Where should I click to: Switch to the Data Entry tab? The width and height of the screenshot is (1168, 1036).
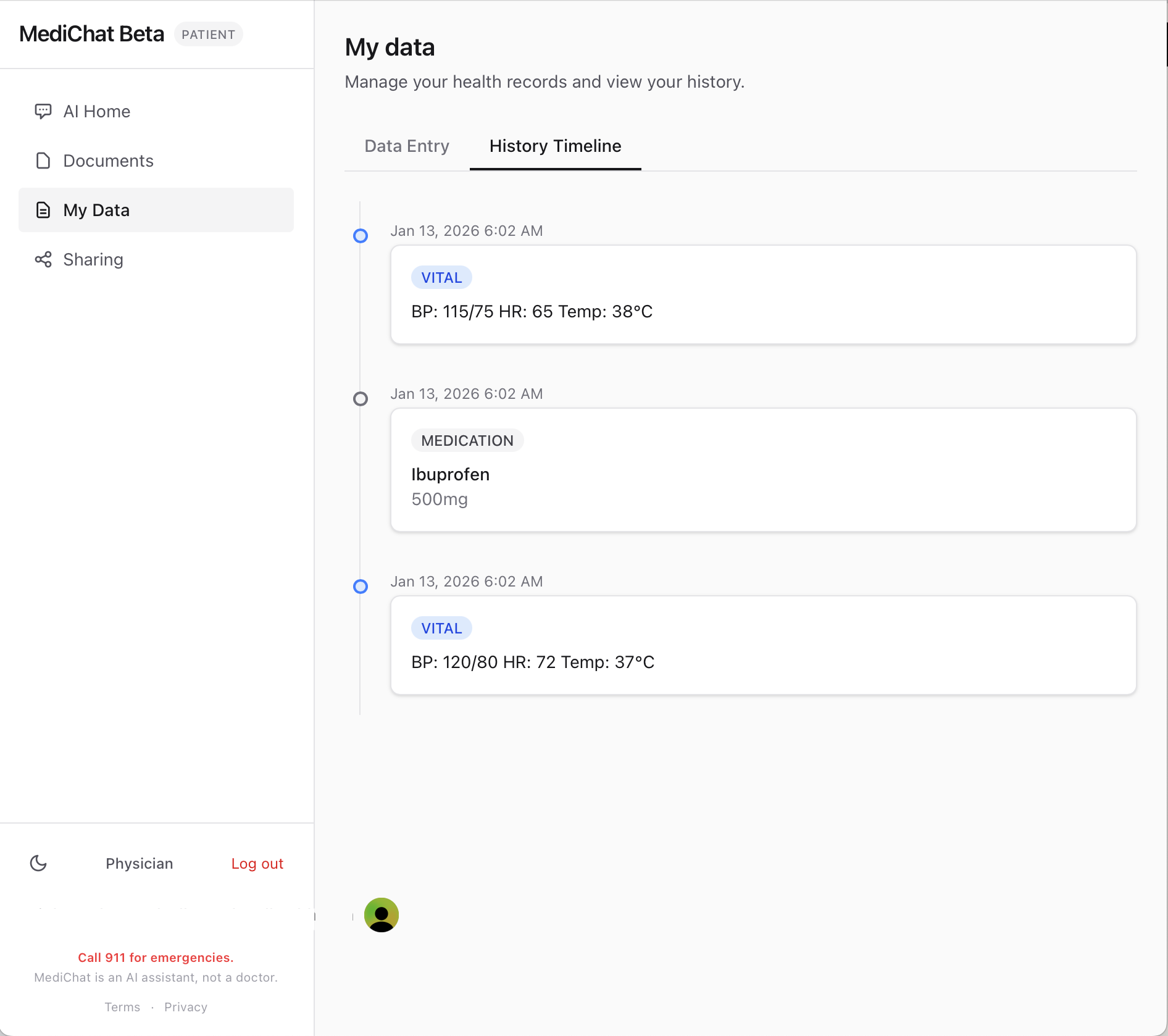pyautogui.click(x=407, y=146)
